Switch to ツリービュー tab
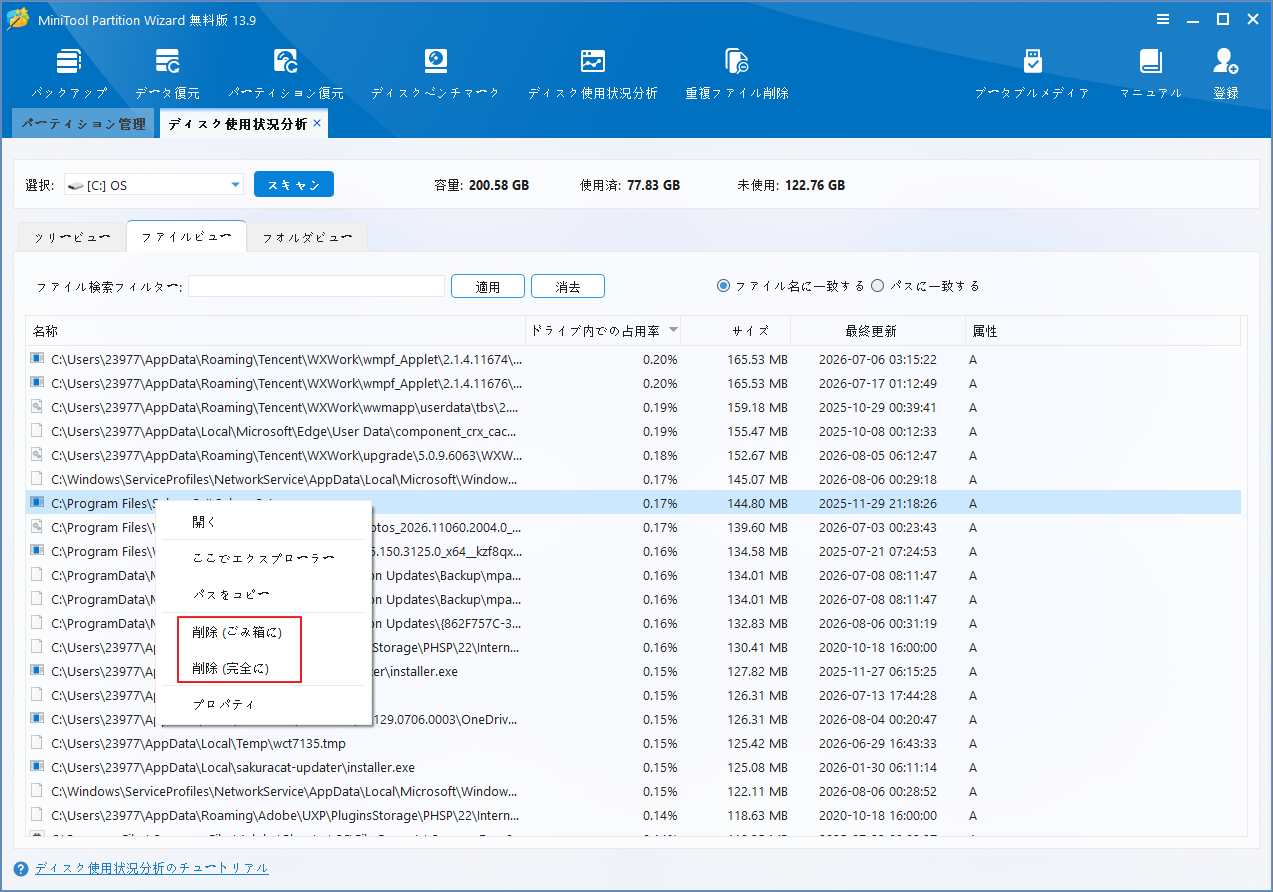 [x=72, y=238]
